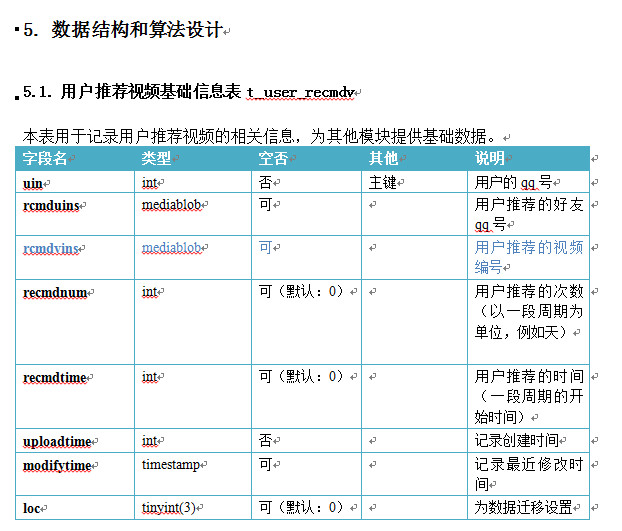Select the blue 'rcmdvins' field name

[51, 248]
